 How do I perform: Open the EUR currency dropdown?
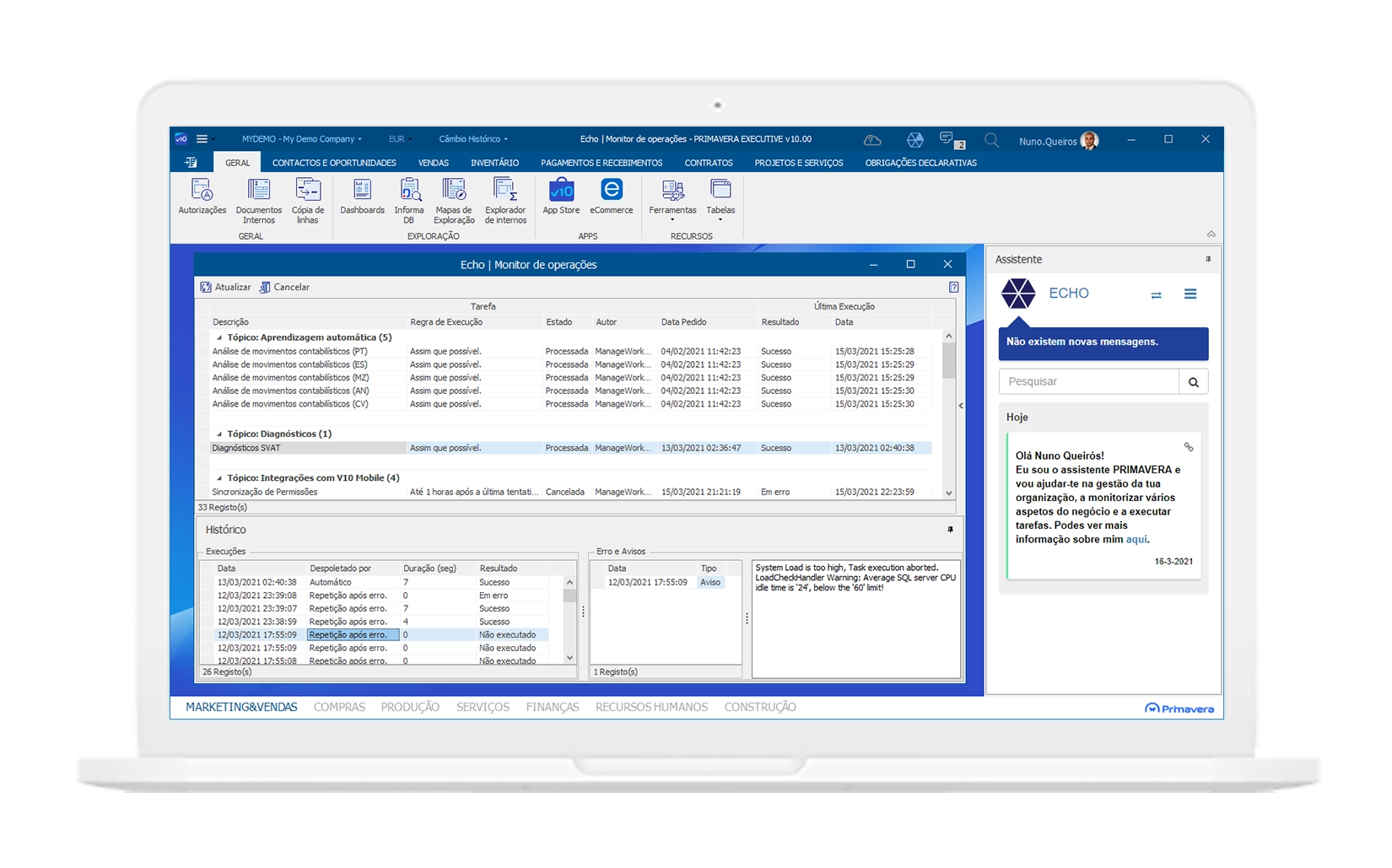[x=400, y=139]
